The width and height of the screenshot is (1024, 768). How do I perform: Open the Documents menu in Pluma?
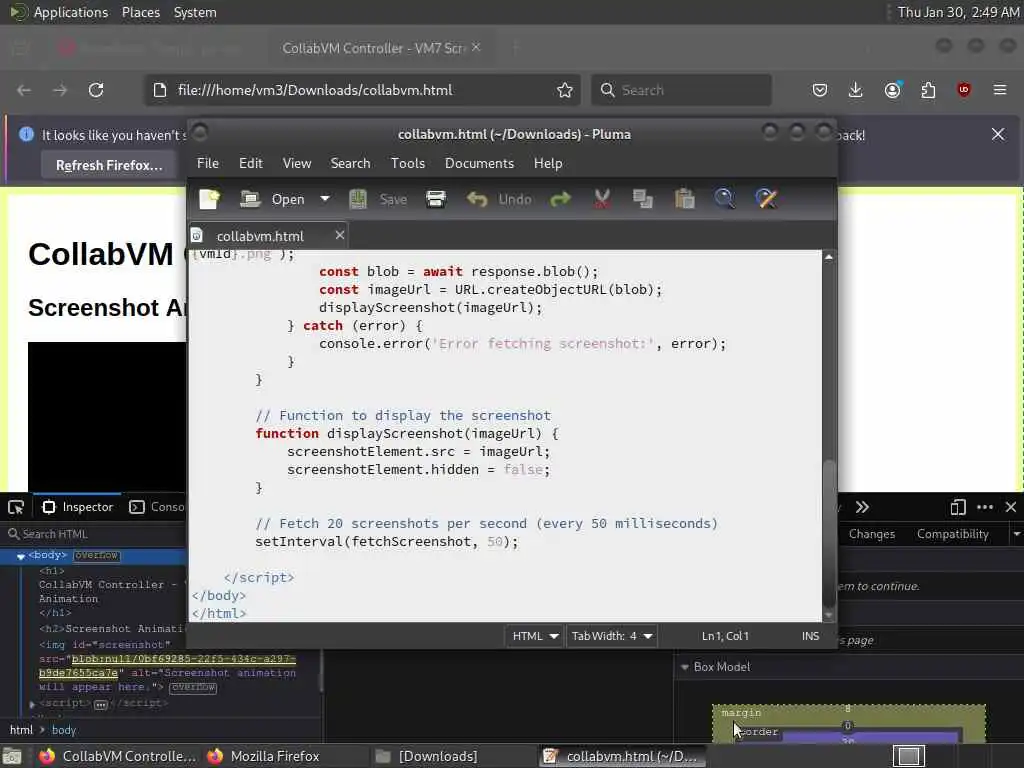[479, 163]
